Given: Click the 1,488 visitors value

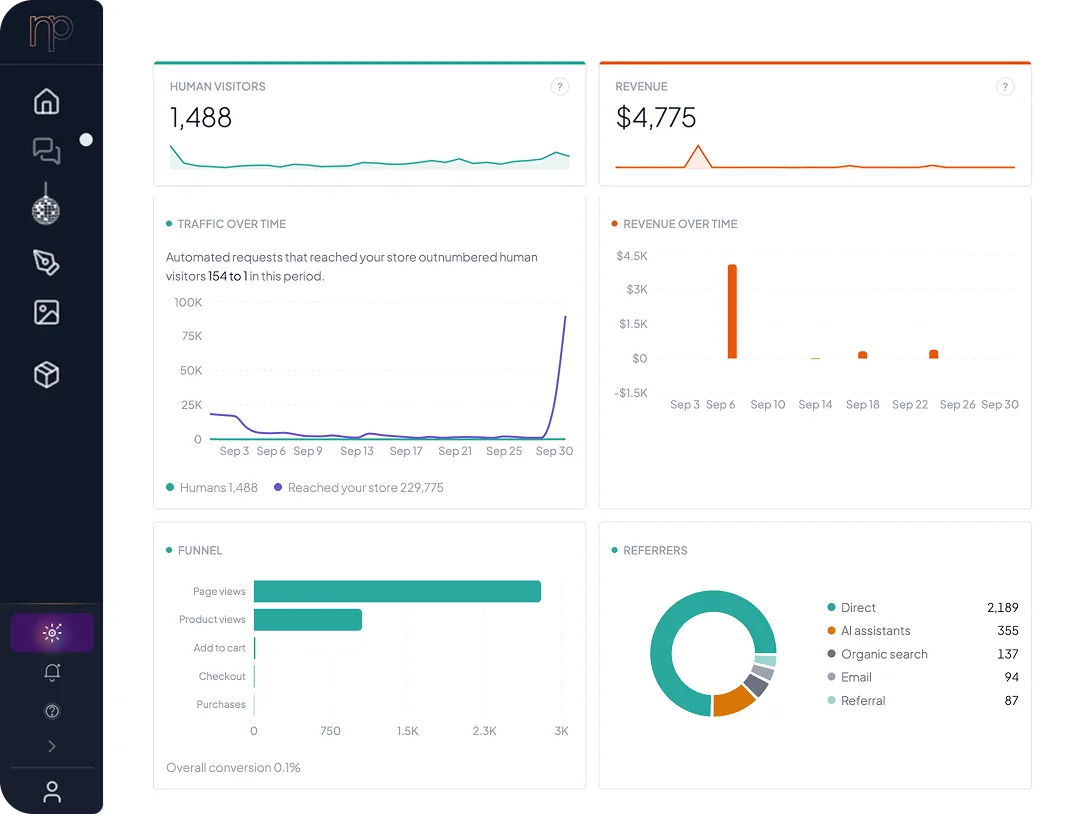Looking at the screenshot, I should point(200,118).
